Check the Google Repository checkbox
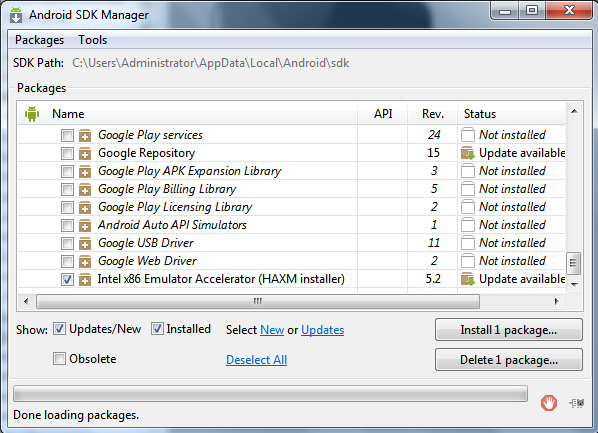The image size is (598, 433). [67, 153]
